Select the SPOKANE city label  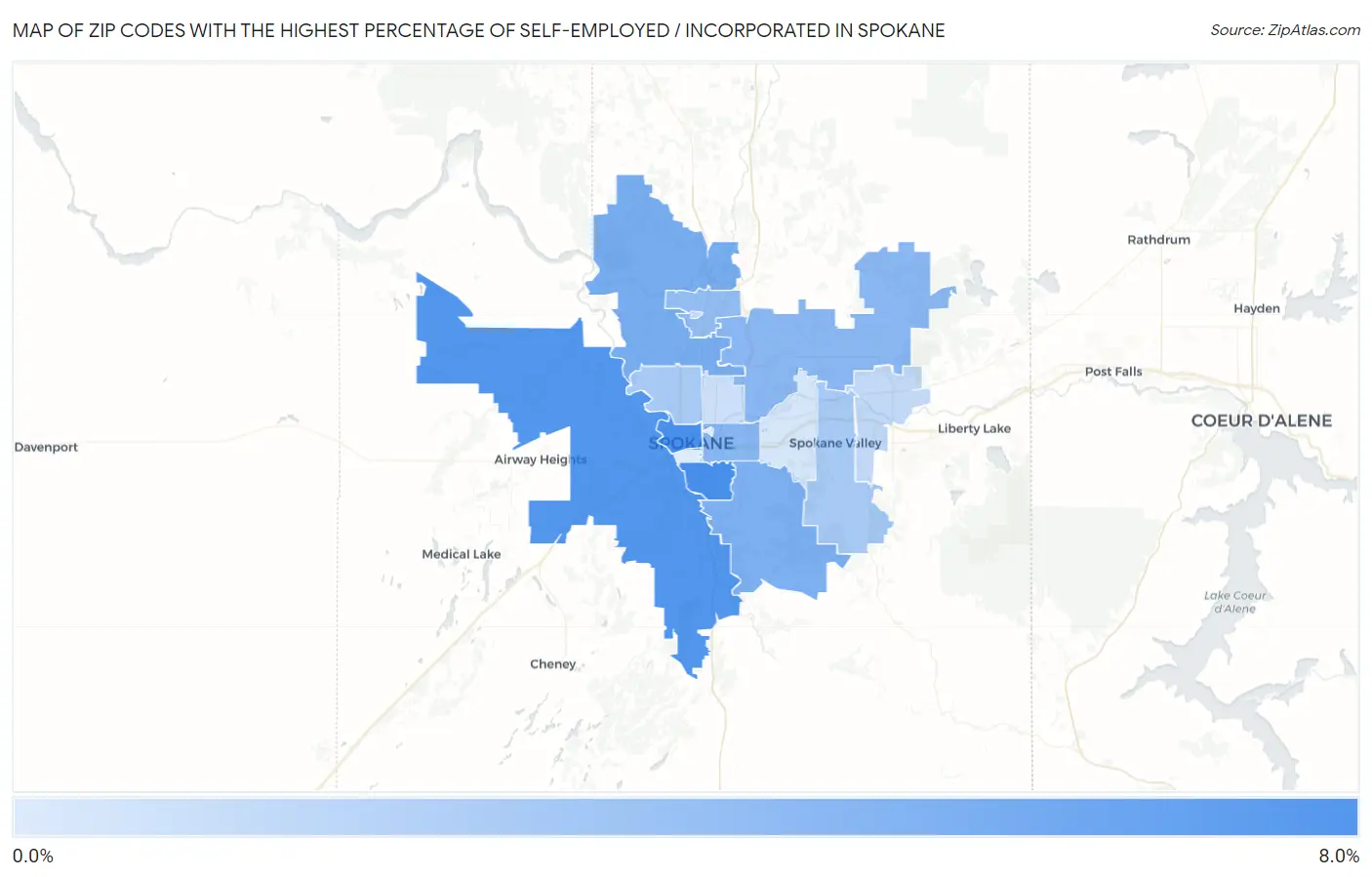(691, 443)
